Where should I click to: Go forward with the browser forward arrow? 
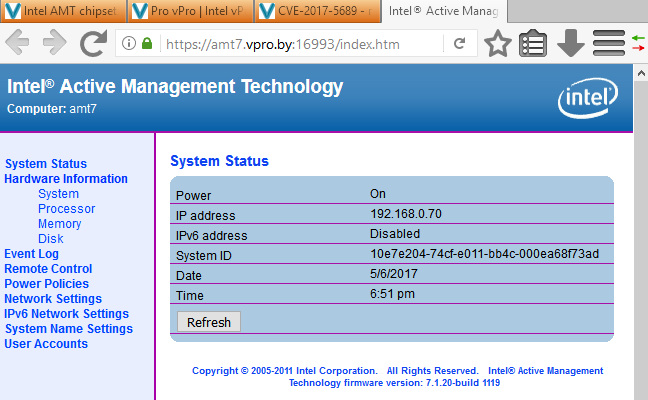(x=55, y=42)
